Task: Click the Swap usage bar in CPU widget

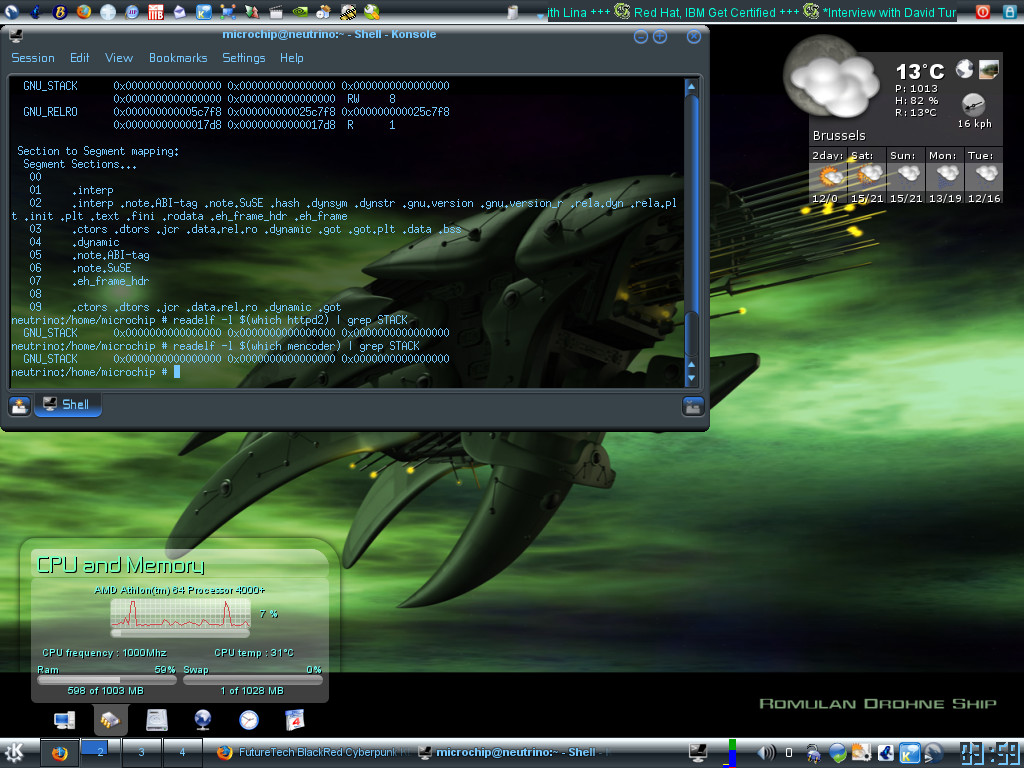Action: 253,680
